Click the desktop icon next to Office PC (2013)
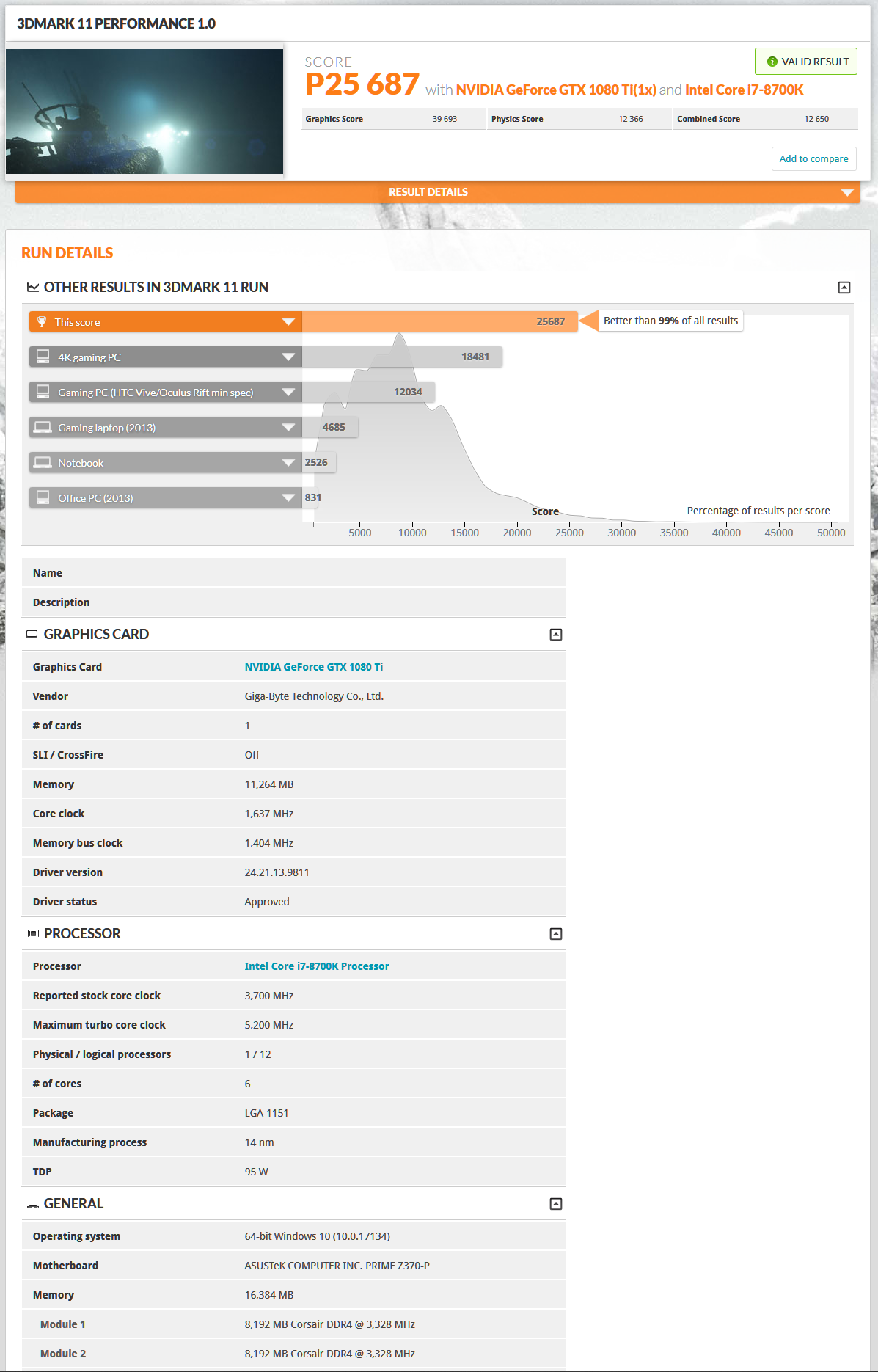 click(x=43, y=497)
